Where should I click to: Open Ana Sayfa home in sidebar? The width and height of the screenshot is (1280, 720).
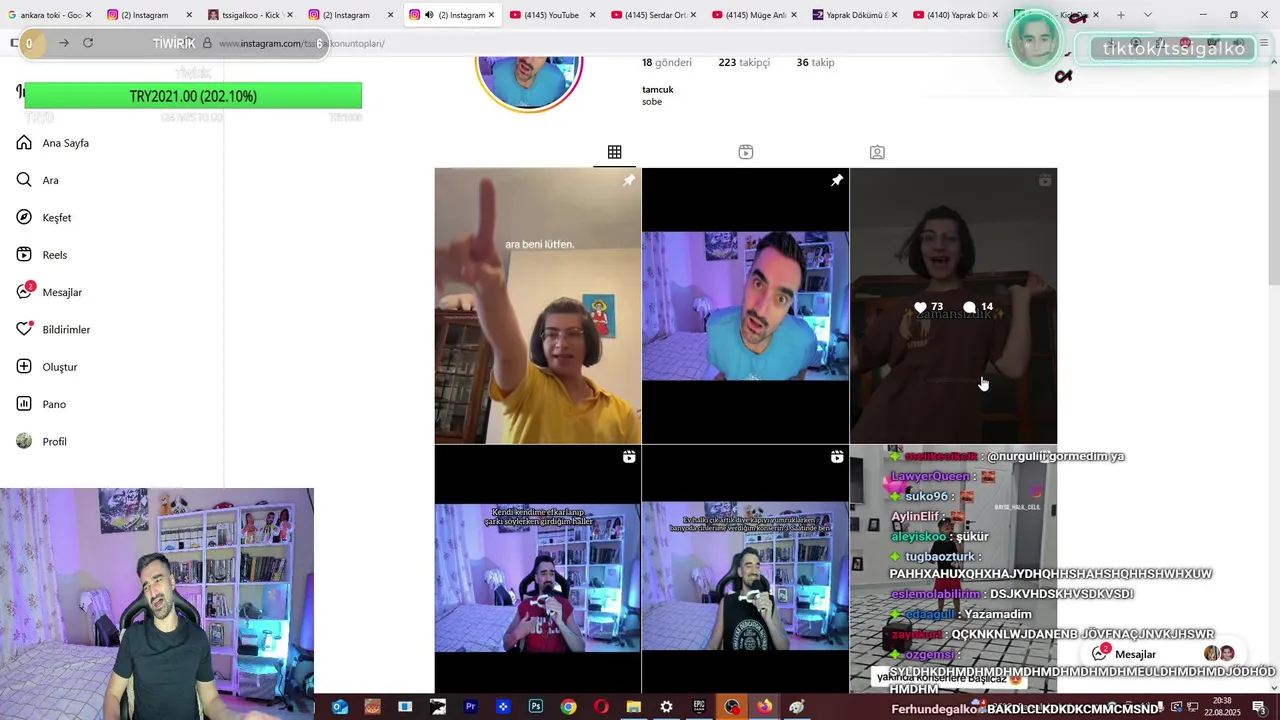53,143
